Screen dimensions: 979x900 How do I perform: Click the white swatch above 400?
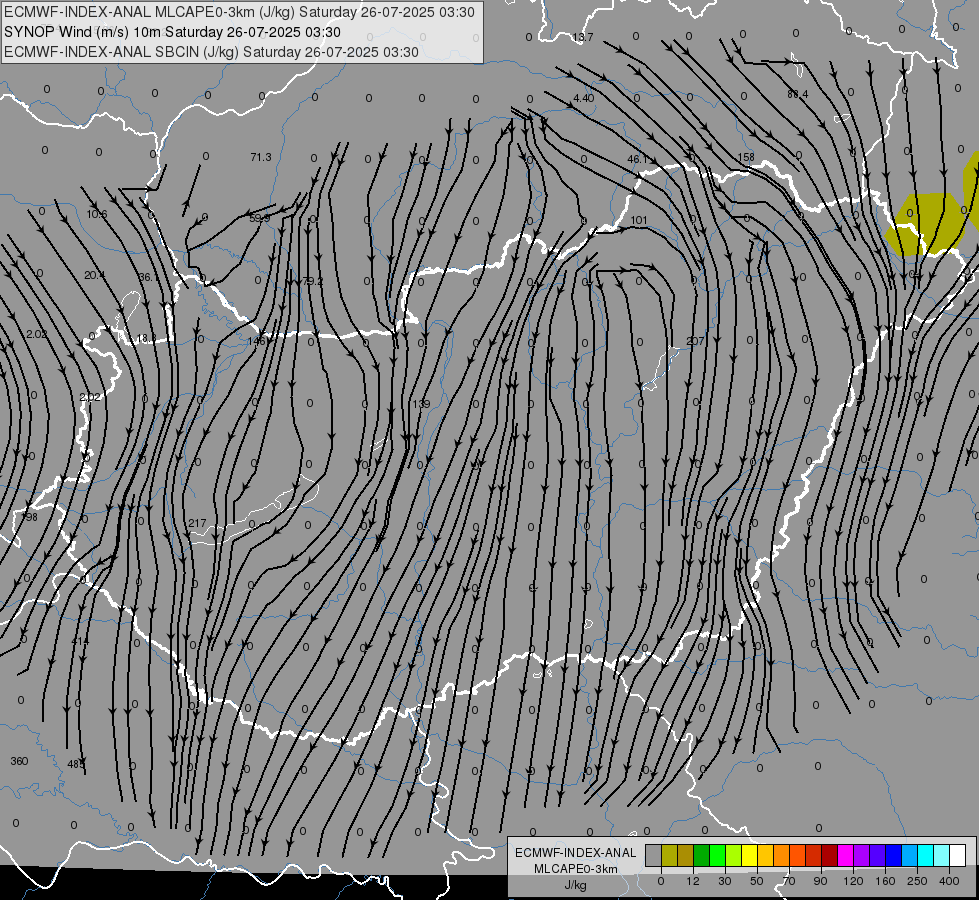[x=958, y=855]
